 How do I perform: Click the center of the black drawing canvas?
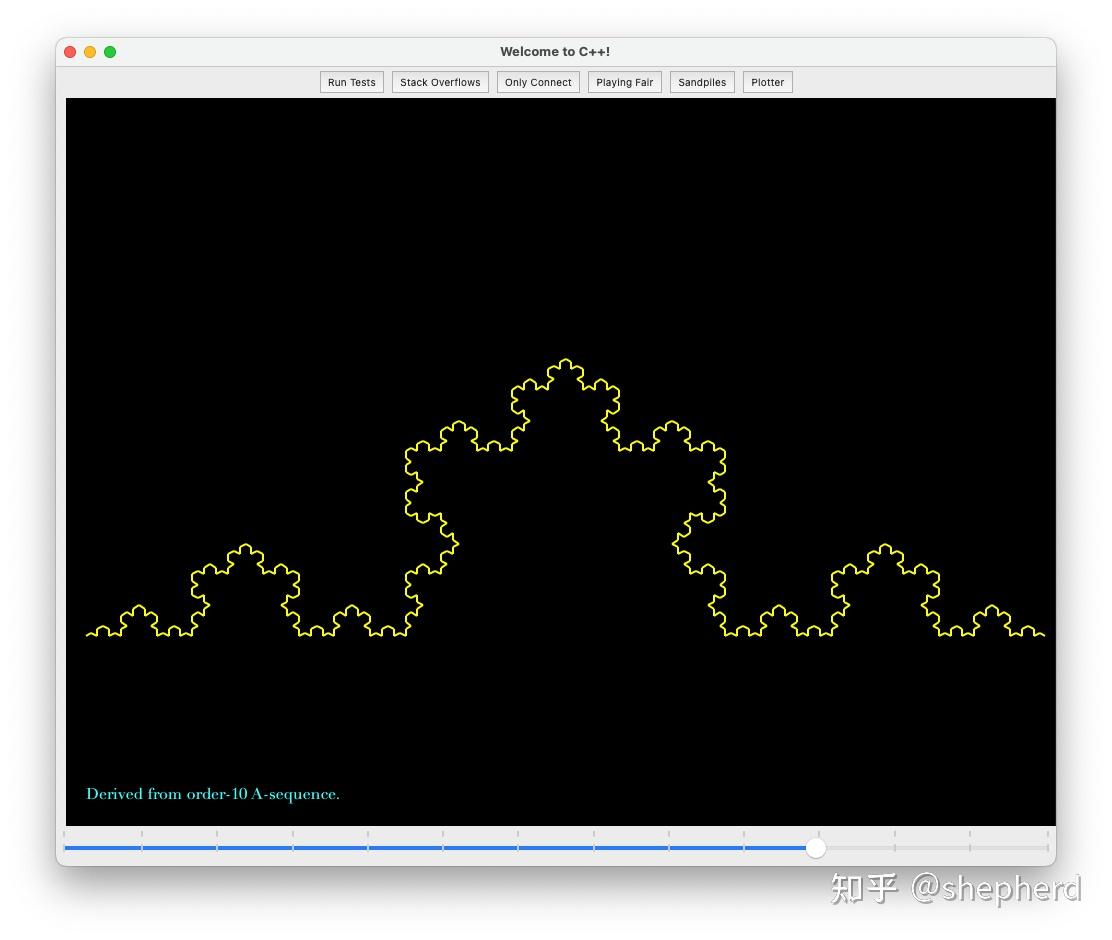pos(560,460)
